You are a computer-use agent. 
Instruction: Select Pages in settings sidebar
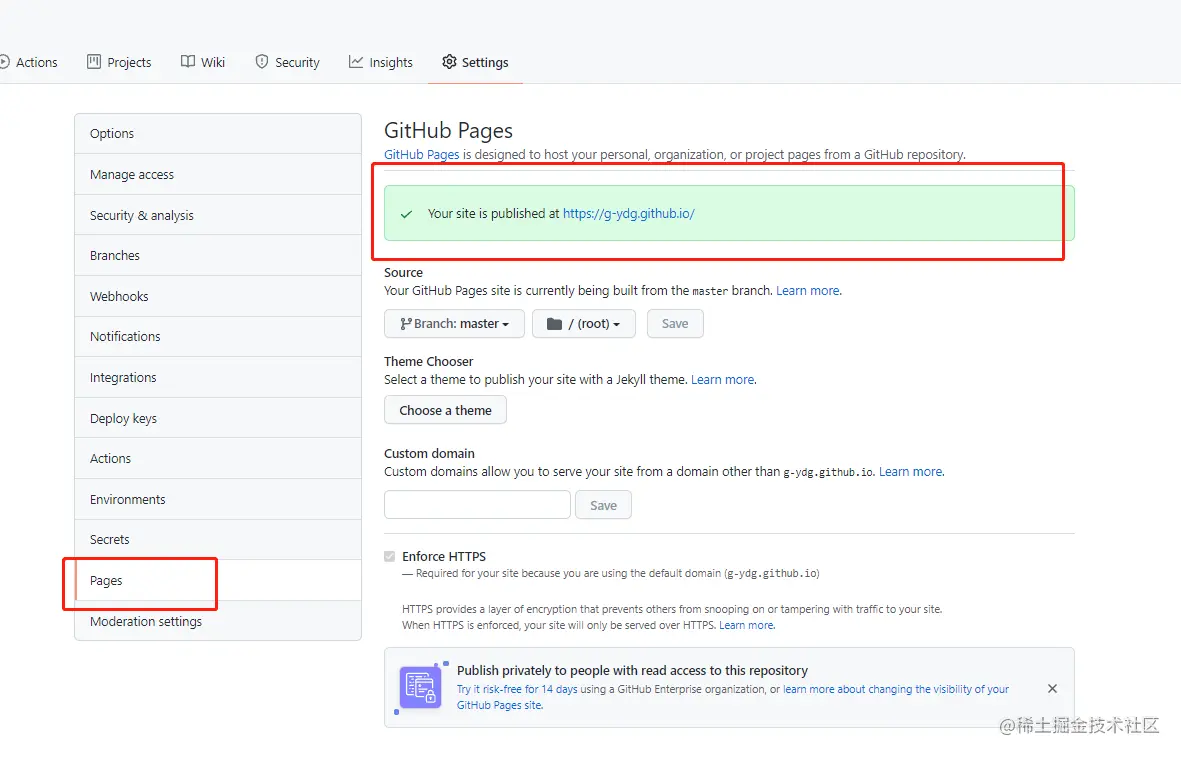[218, 581]
